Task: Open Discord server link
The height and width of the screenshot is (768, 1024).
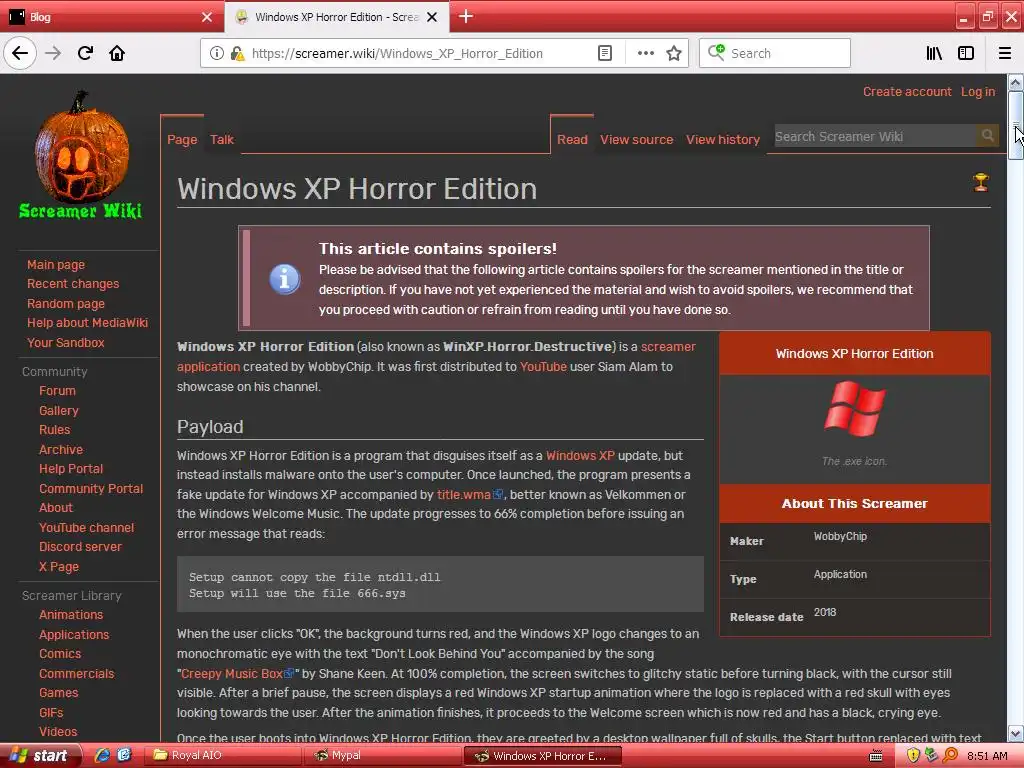Action: [x=80, y=547]
